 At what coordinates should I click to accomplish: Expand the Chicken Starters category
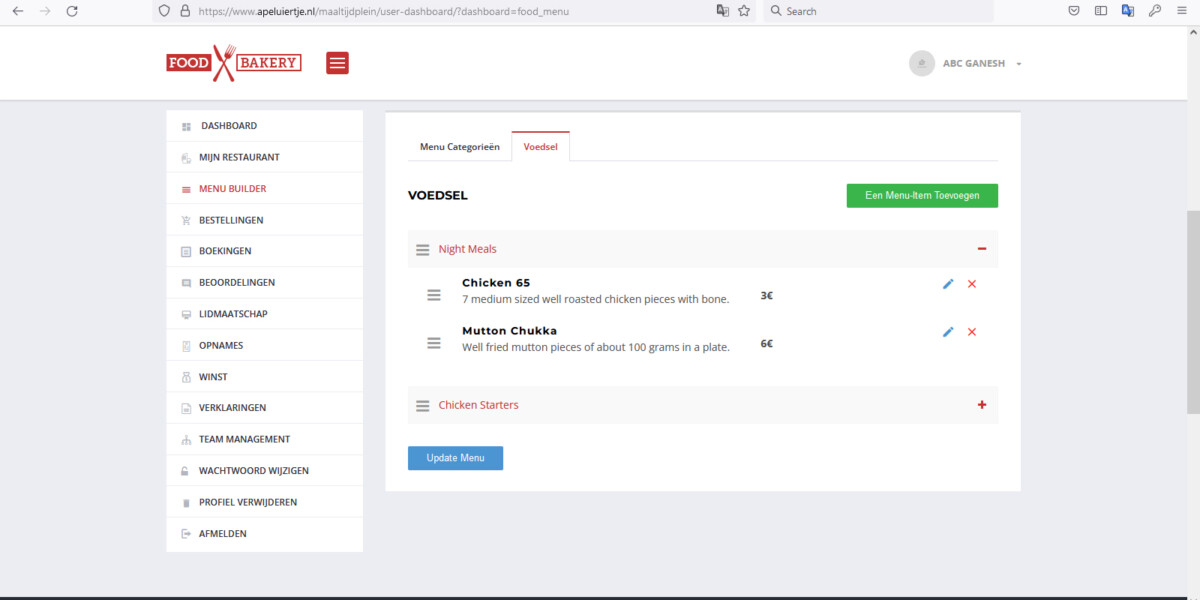[x=981, y=405]
